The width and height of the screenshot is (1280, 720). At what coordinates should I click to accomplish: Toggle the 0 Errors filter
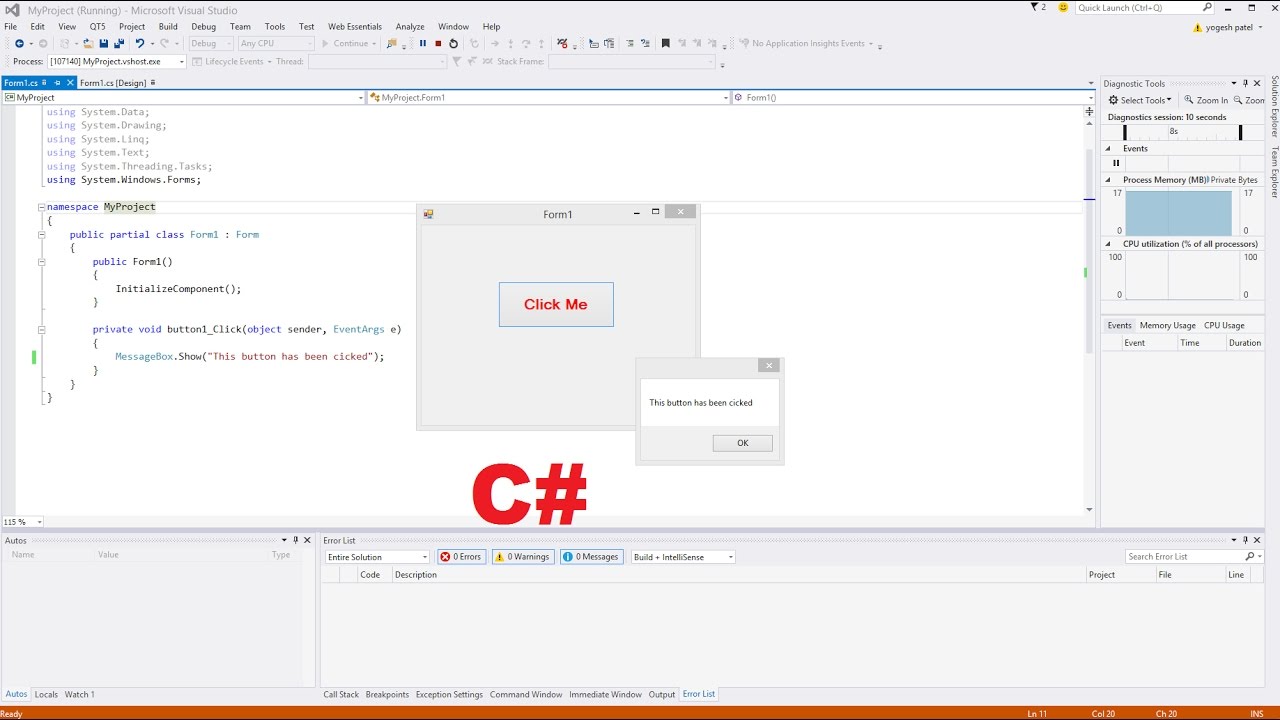click(x=461, y=557)
